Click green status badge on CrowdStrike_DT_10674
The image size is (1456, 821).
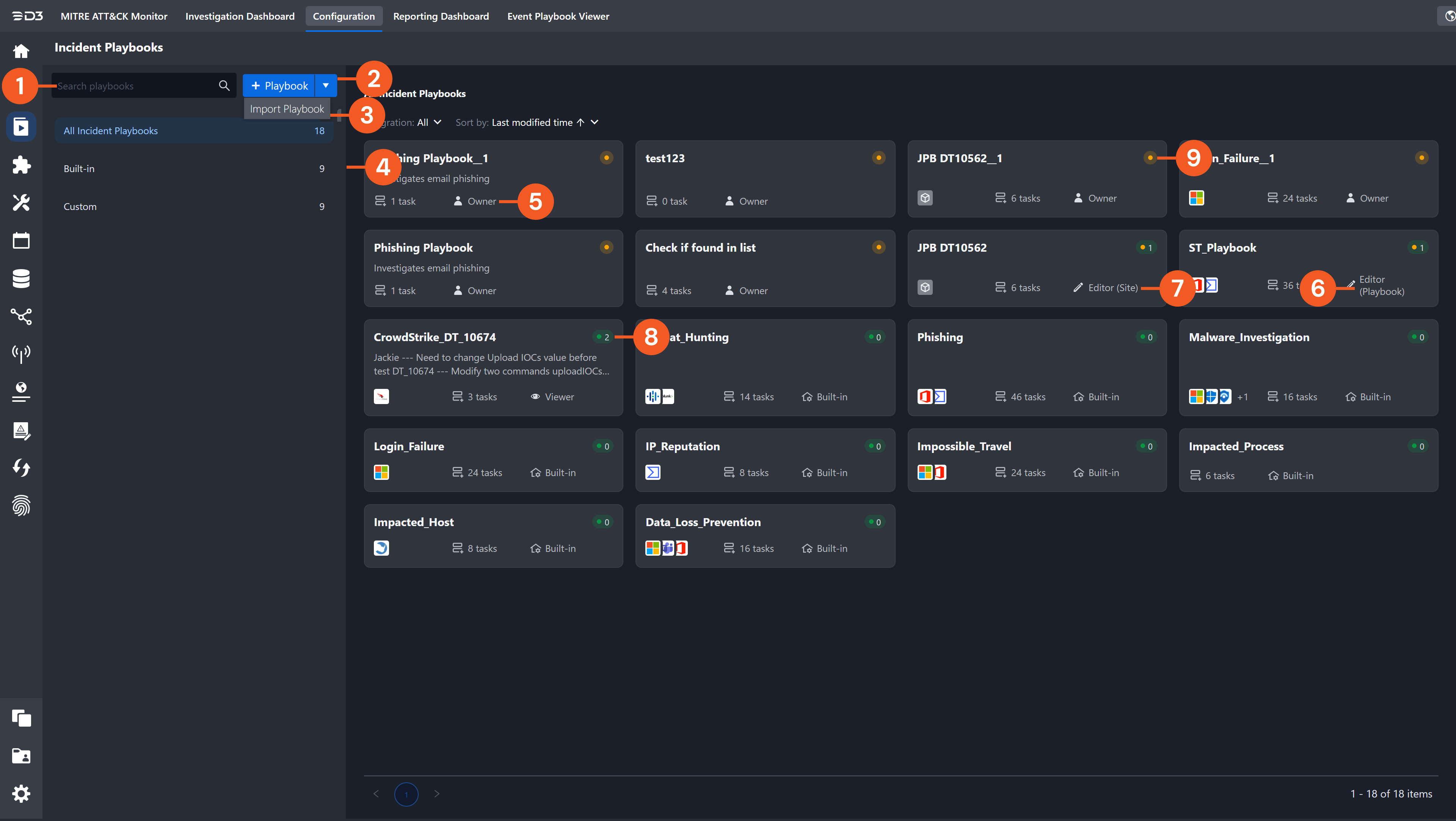click(602, 337)
